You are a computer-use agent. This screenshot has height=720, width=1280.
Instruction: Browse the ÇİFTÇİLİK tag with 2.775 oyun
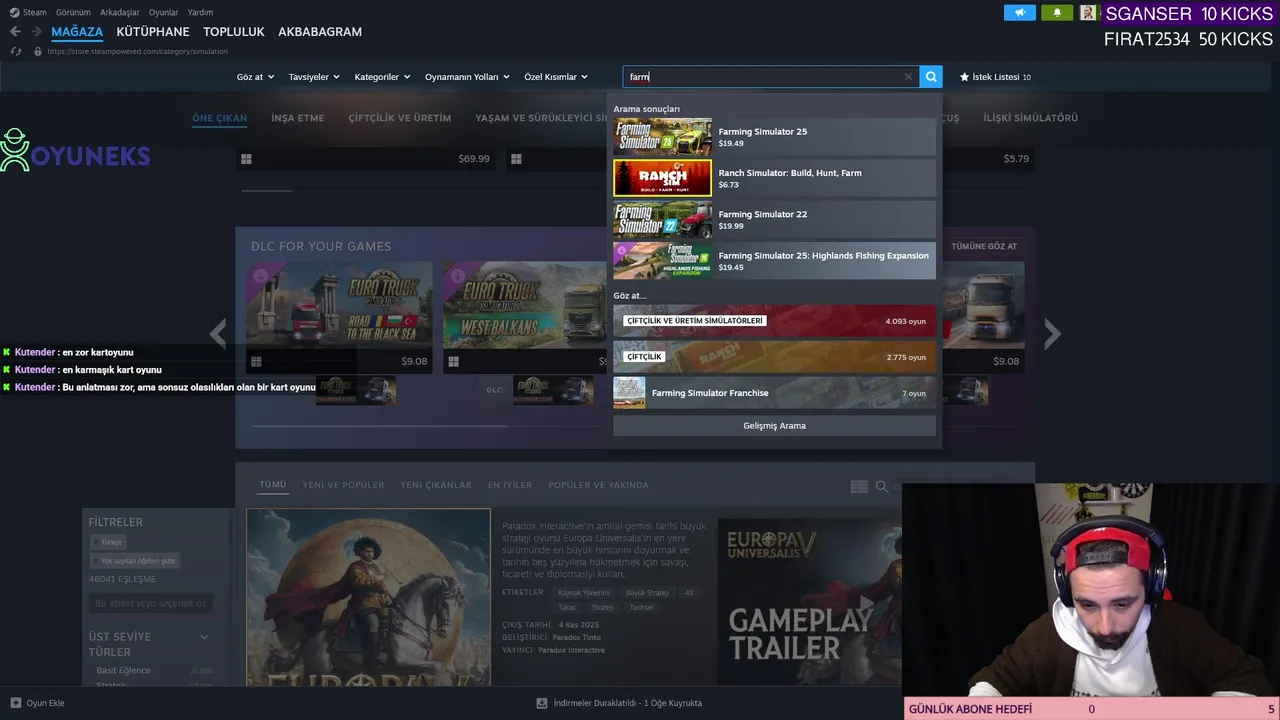click(775, 357)
